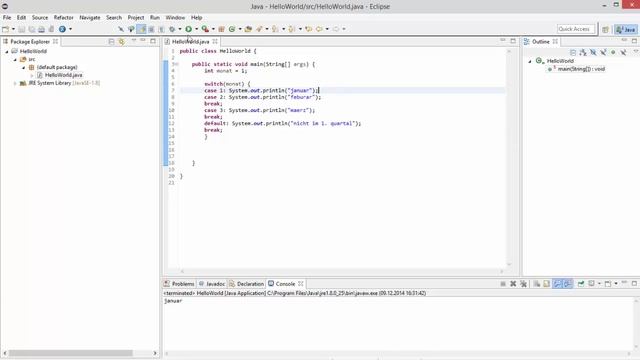Collapse the (default package) node

click(23, 67)
